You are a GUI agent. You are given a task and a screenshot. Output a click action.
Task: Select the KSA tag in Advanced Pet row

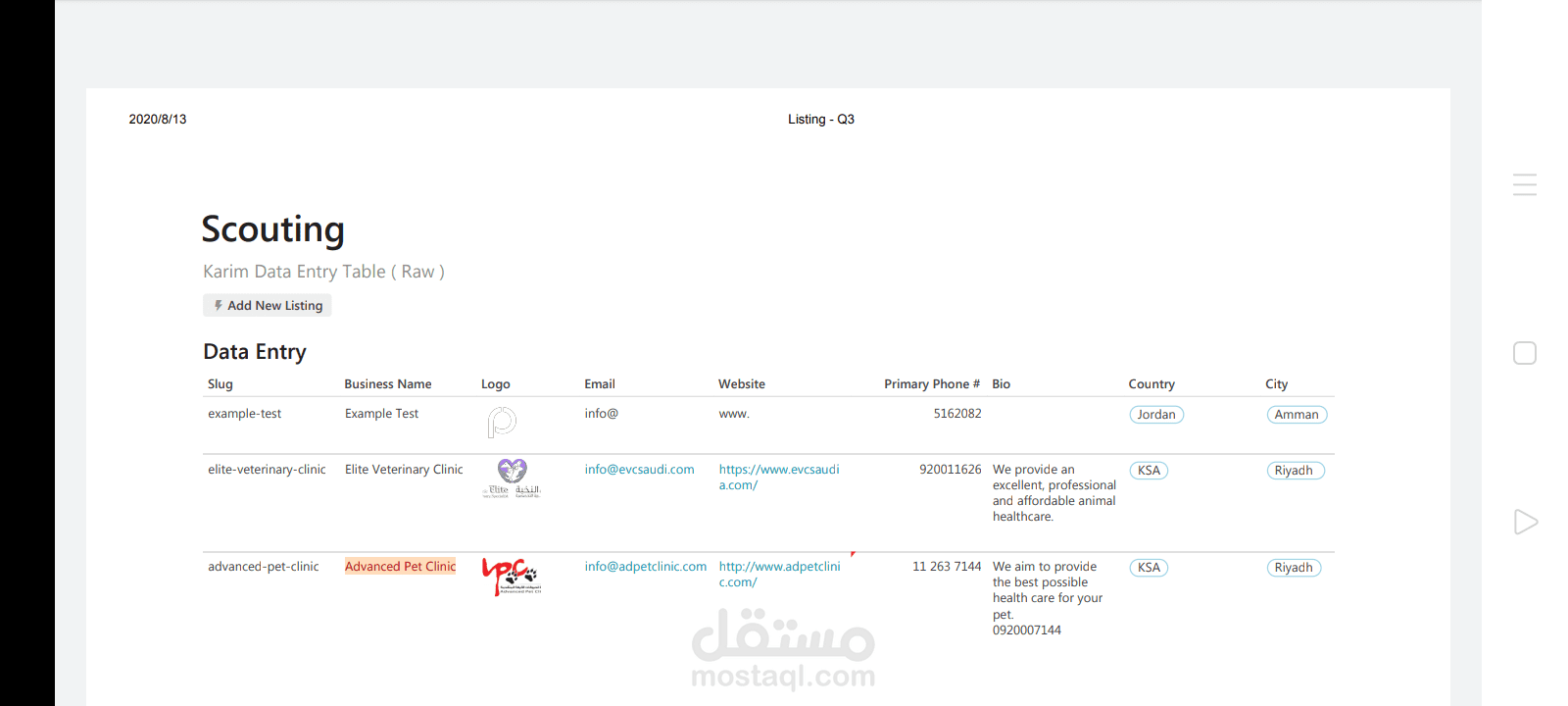click(x=1149, y=568)
